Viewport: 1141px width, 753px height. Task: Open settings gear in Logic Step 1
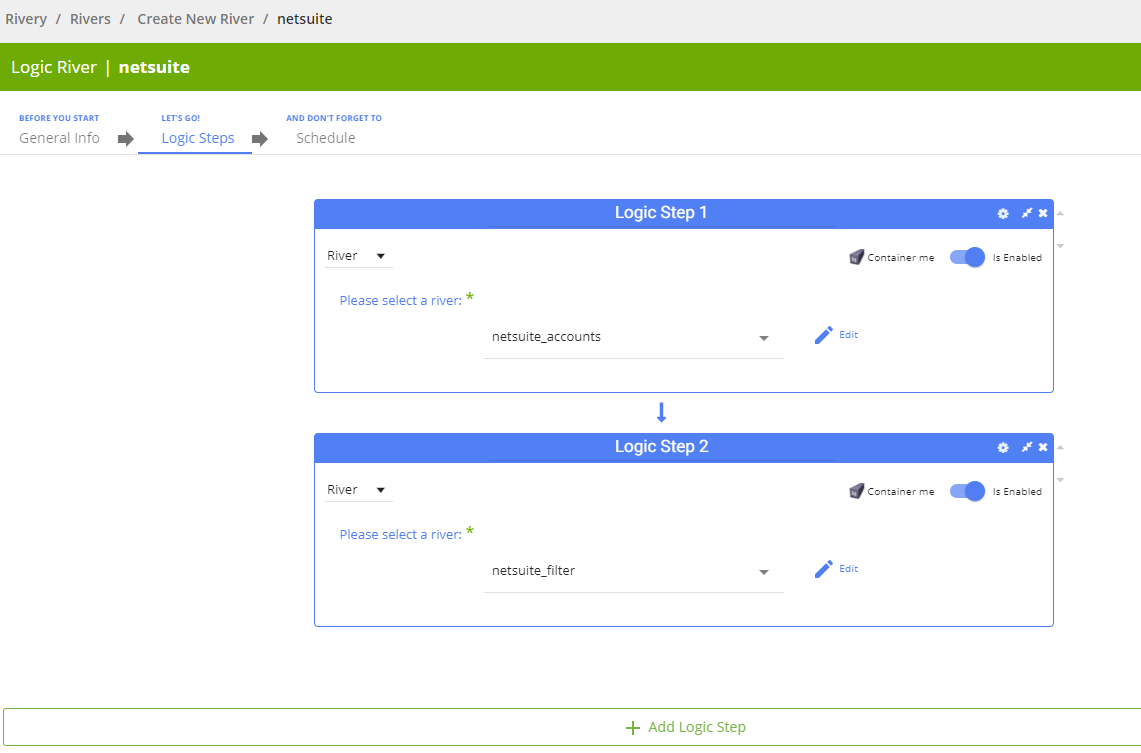1003,213
